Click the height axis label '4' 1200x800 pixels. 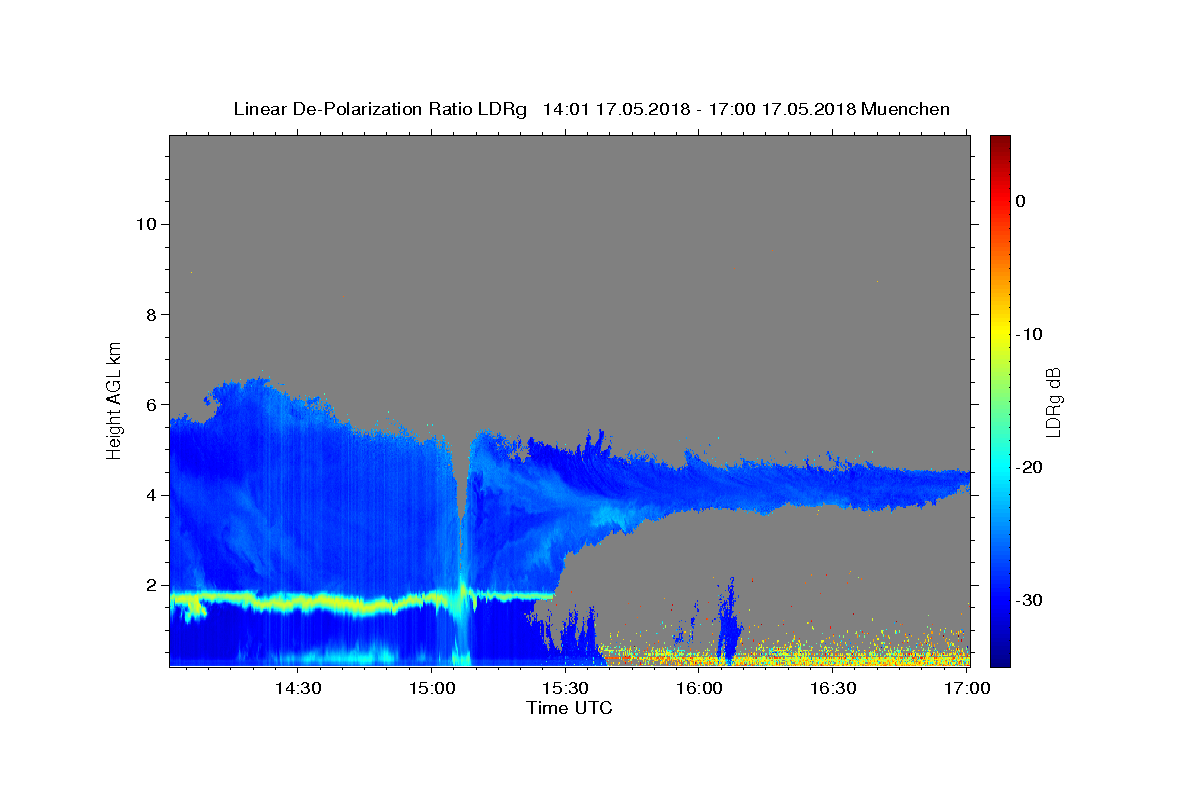coord(150,496)
